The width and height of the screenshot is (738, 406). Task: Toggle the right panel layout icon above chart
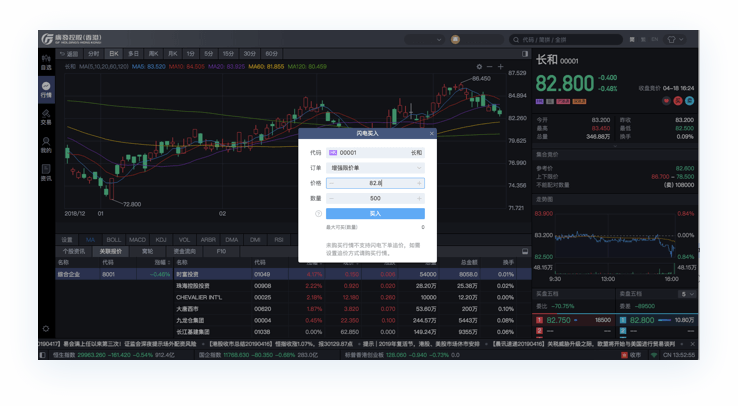click(x=525, y=54)
